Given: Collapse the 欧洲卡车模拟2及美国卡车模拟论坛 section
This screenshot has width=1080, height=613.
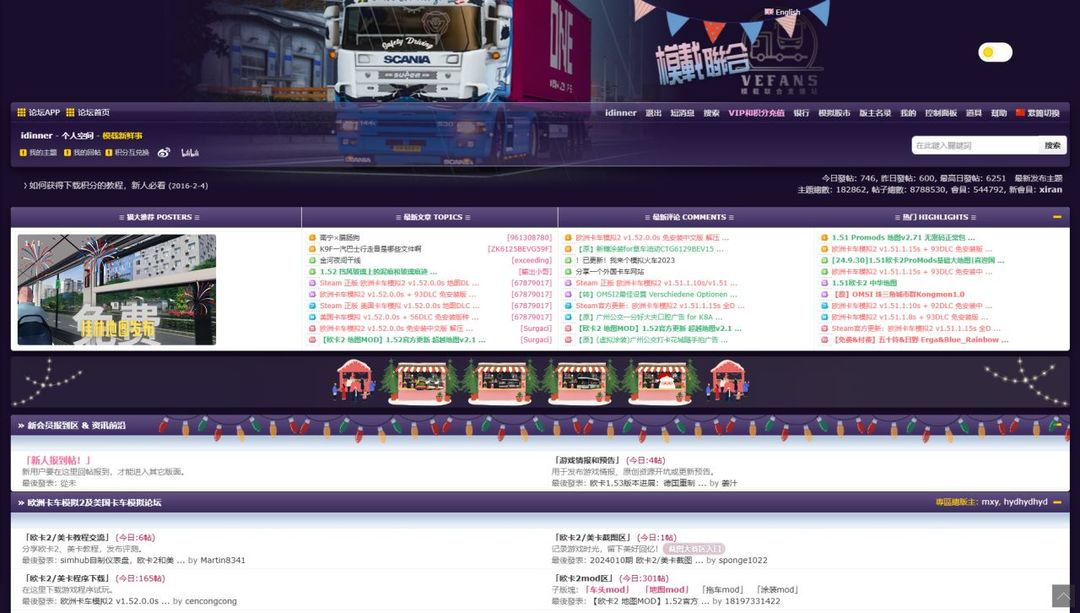Looking at the screenshot, I should pyautogui.click(x=1057, y=502).
